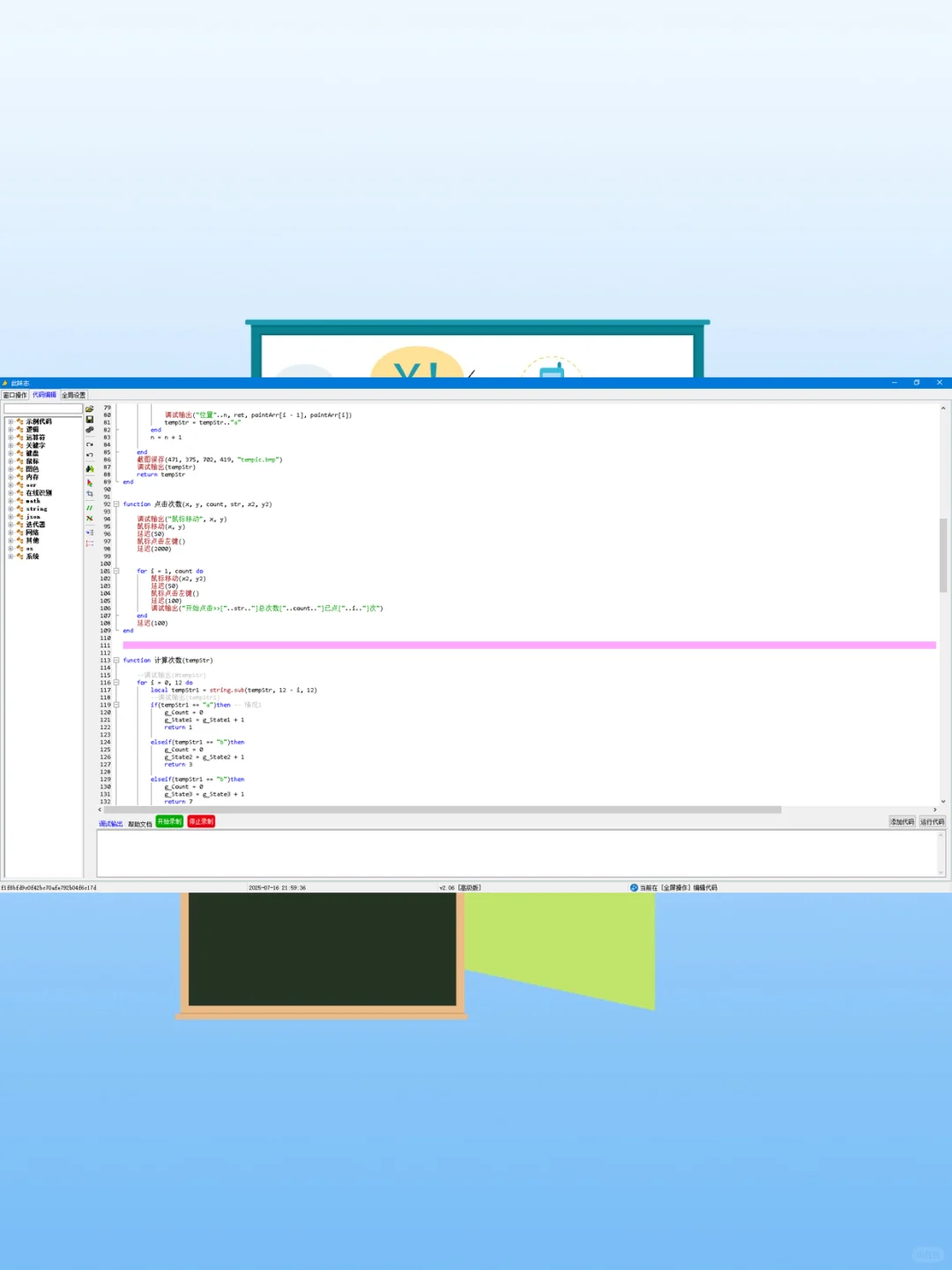Click the 截图保存 code line 86
Screen dimensions: 952x1270
coord(210,459)
